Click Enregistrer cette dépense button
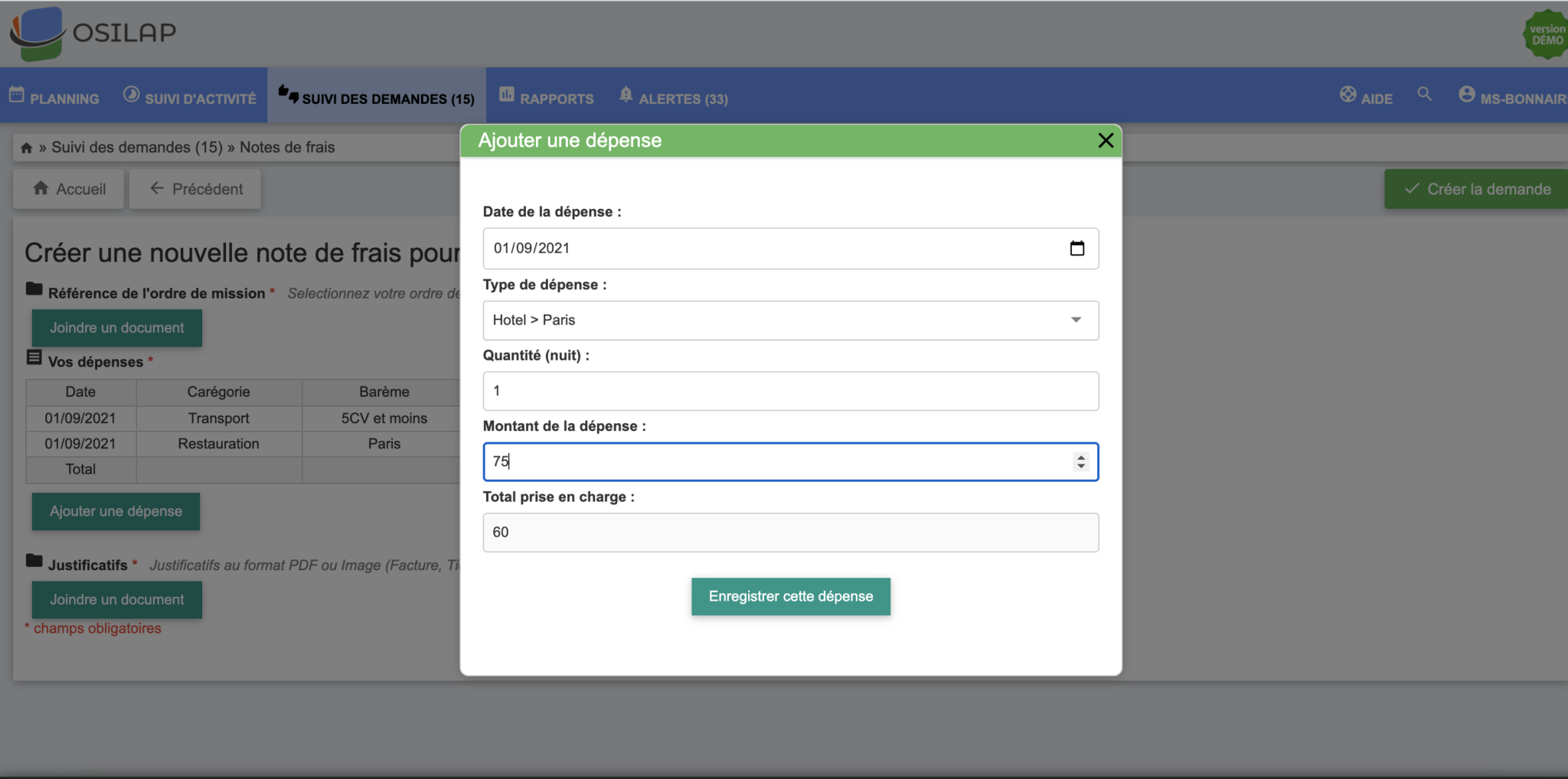1568x779 pixels. [791, 597]
